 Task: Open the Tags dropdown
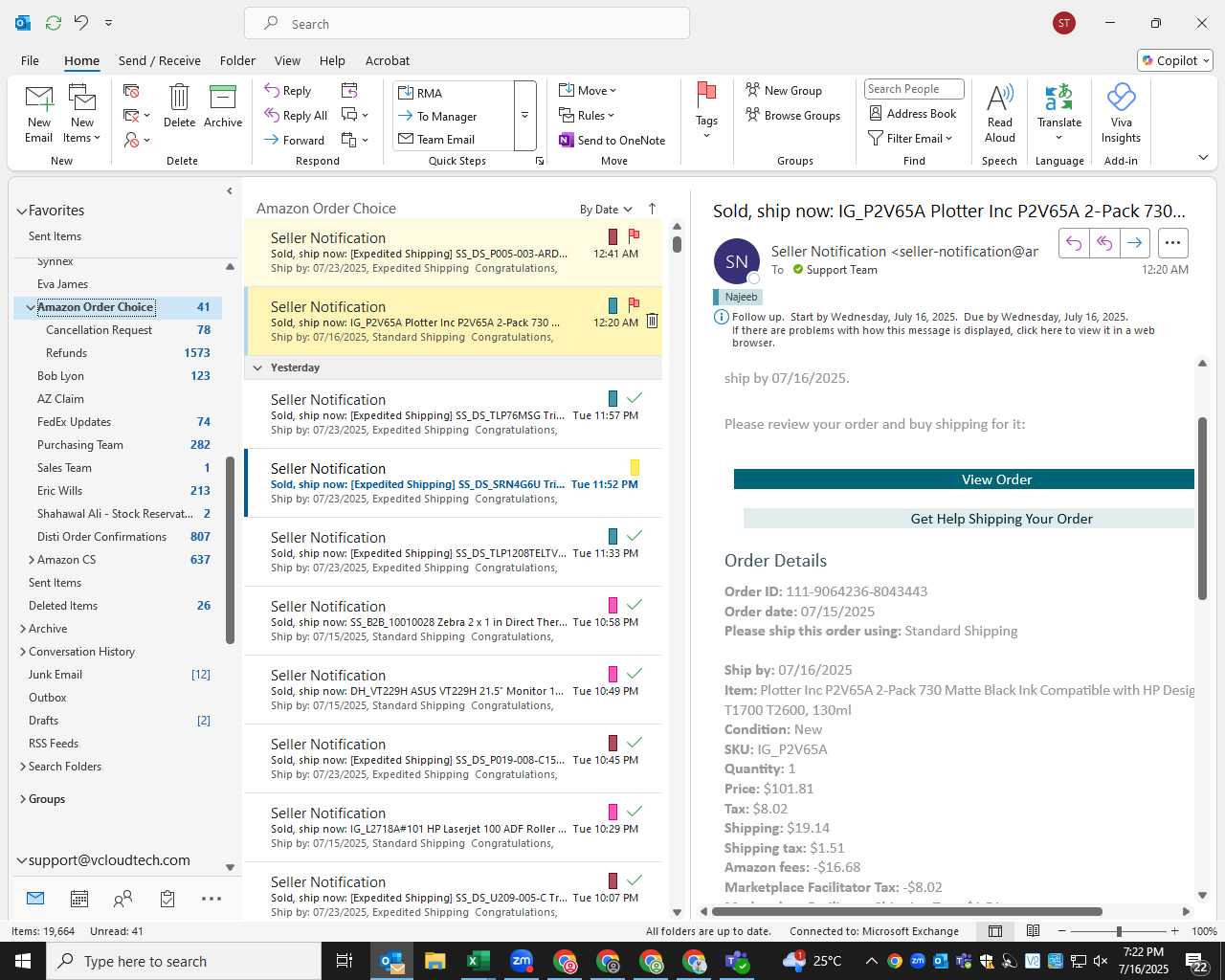(706, 111)
